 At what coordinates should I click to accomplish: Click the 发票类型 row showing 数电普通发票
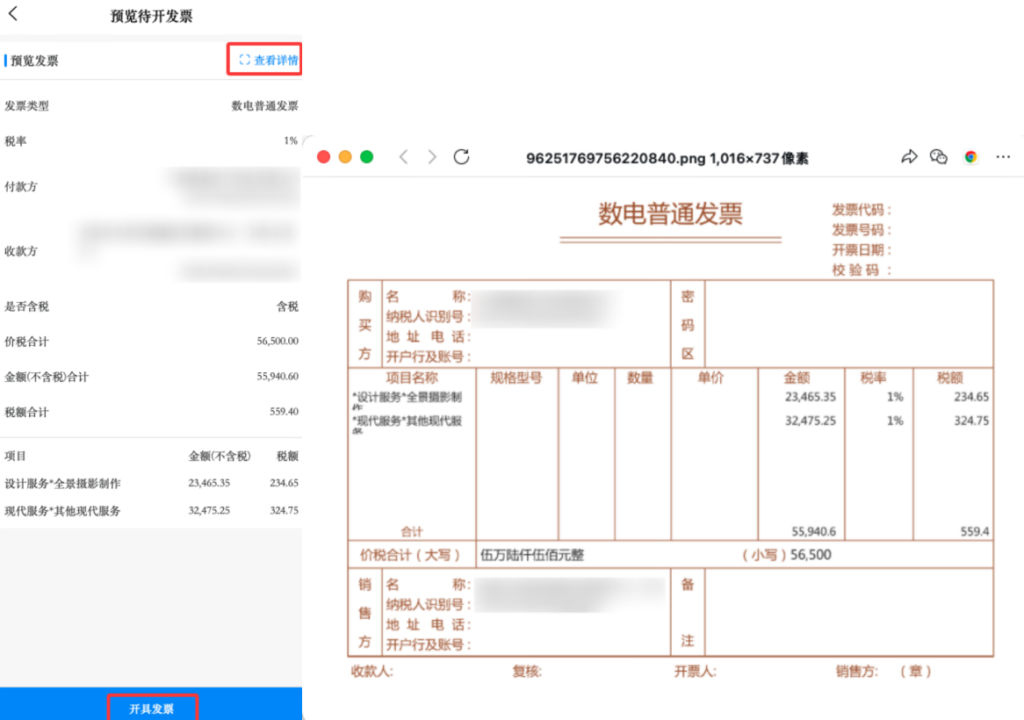(150, 106)
